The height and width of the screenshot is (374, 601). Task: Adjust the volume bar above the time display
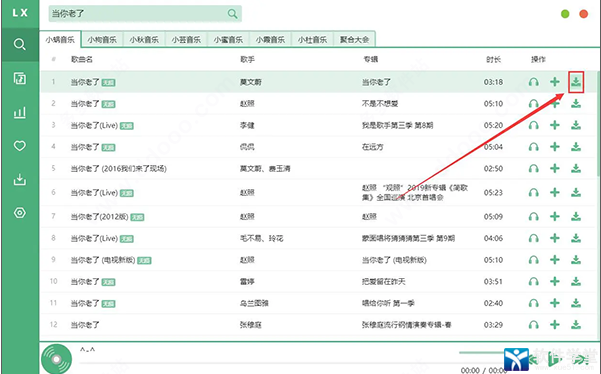pyautogui.click(x=482, y=353)
